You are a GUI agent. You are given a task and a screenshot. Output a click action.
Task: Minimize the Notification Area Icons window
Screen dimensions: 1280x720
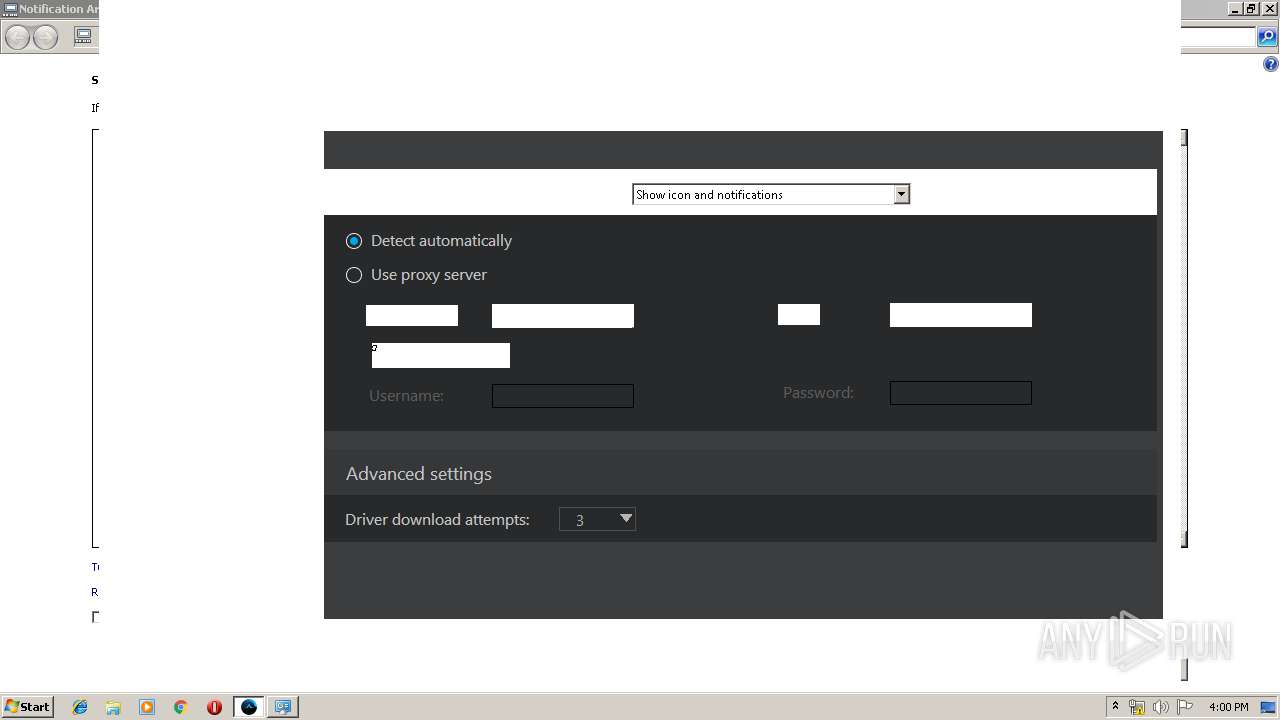pos(1235,9)
